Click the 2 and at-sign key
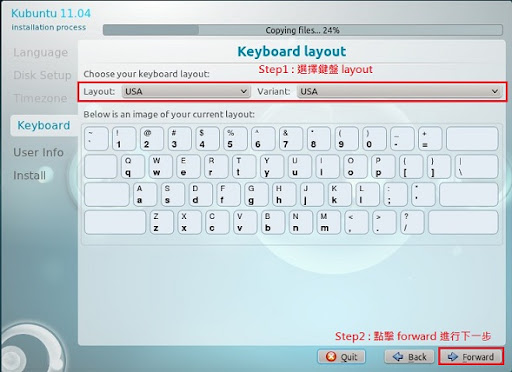 (x=152, y=138)
